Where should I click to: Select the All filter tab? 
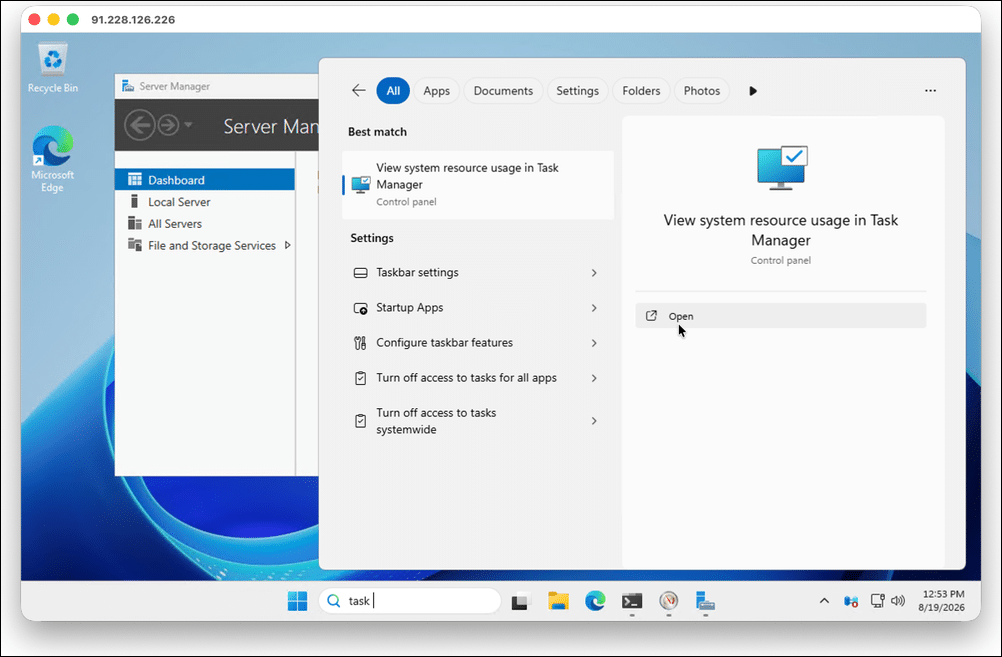[393, 91]
